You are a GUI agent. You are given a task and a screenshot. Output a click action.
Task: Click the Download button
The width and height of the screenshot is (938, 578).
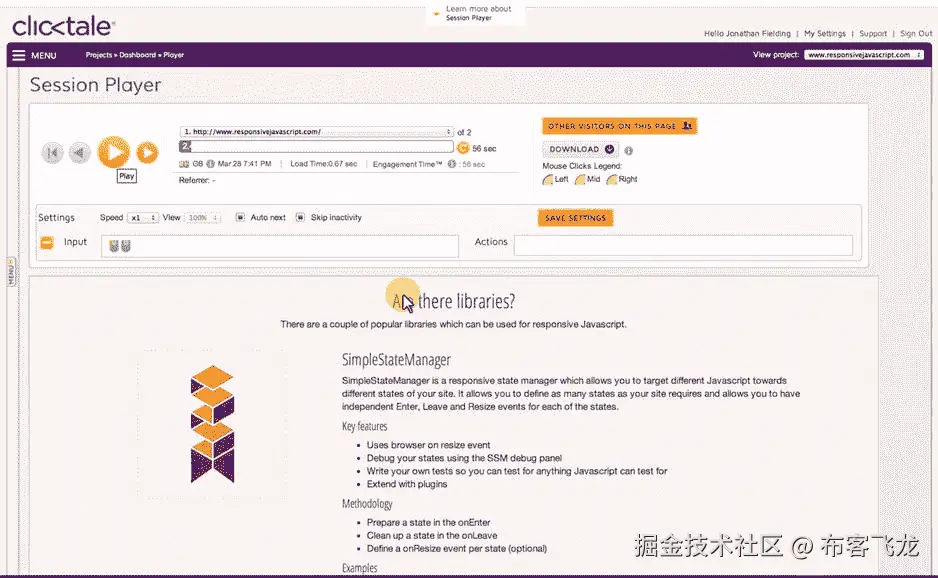pos(580,149)
